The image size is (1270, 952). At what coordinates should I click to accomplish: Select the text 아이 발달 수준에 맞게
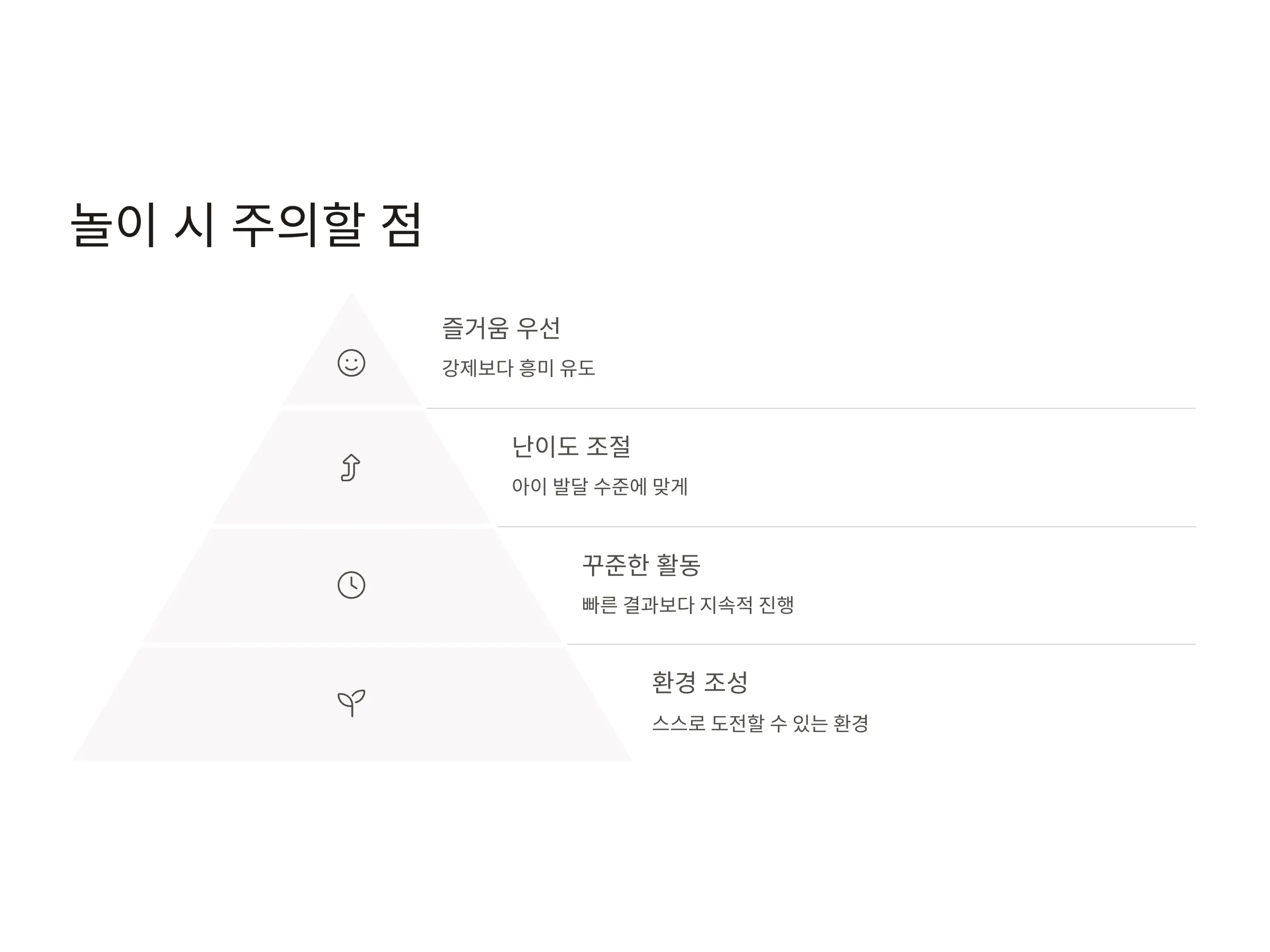tap(600, 487)
